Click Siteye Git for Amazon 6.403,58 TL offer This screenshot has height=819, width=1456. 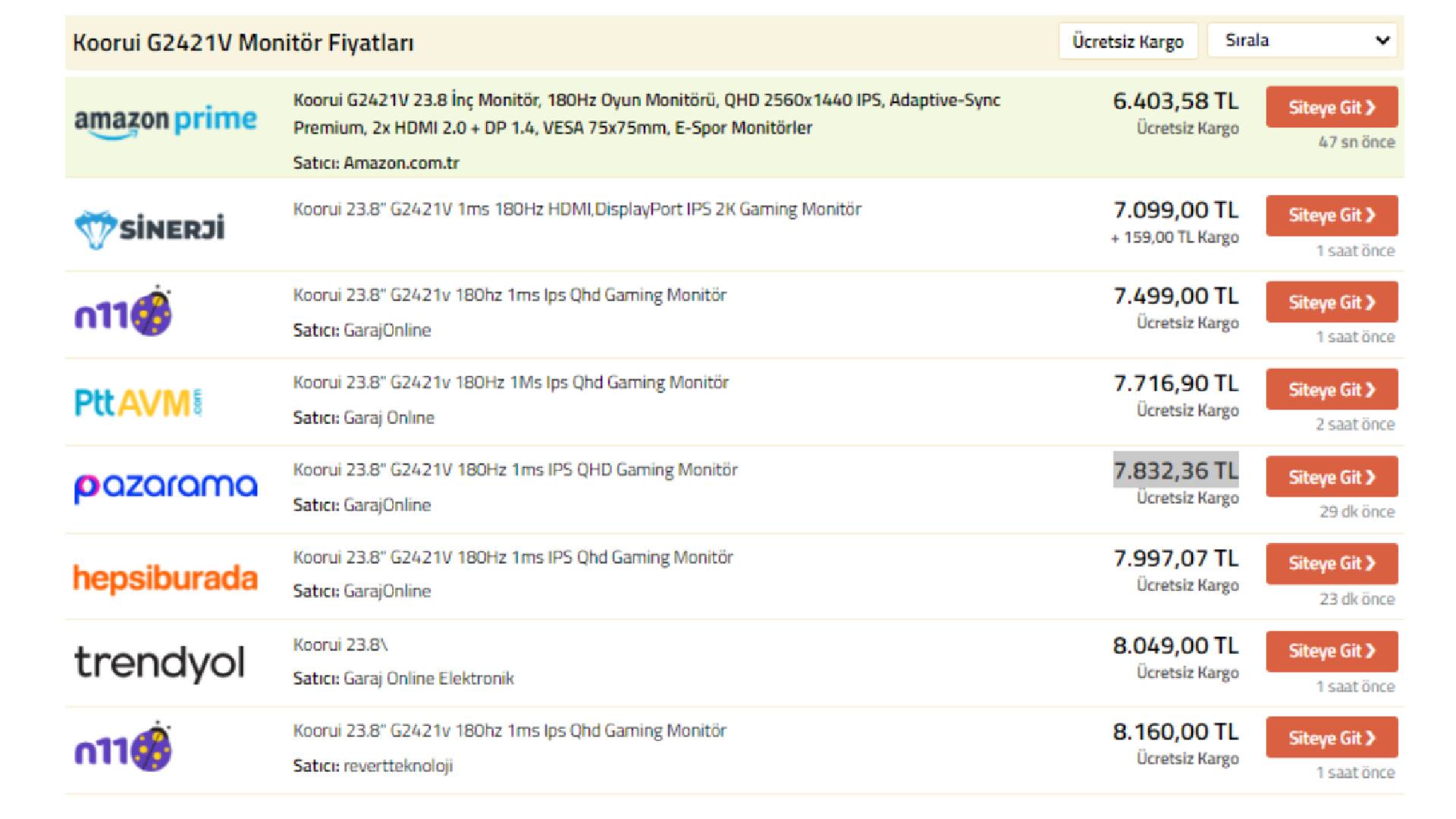tap(1332, 107)
